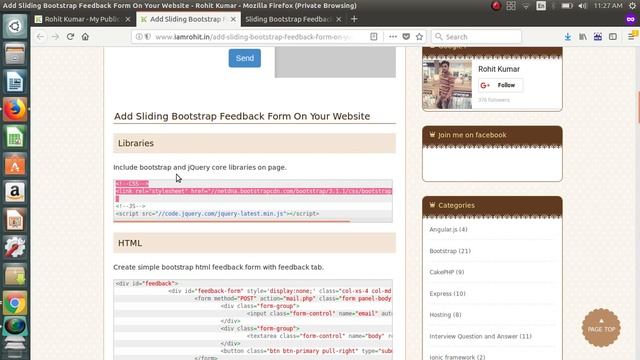Viewport: 640px width, 360px height.
Task: Select the Add Sliding Bootstrap tab
Action: click(x=188, y=19)
